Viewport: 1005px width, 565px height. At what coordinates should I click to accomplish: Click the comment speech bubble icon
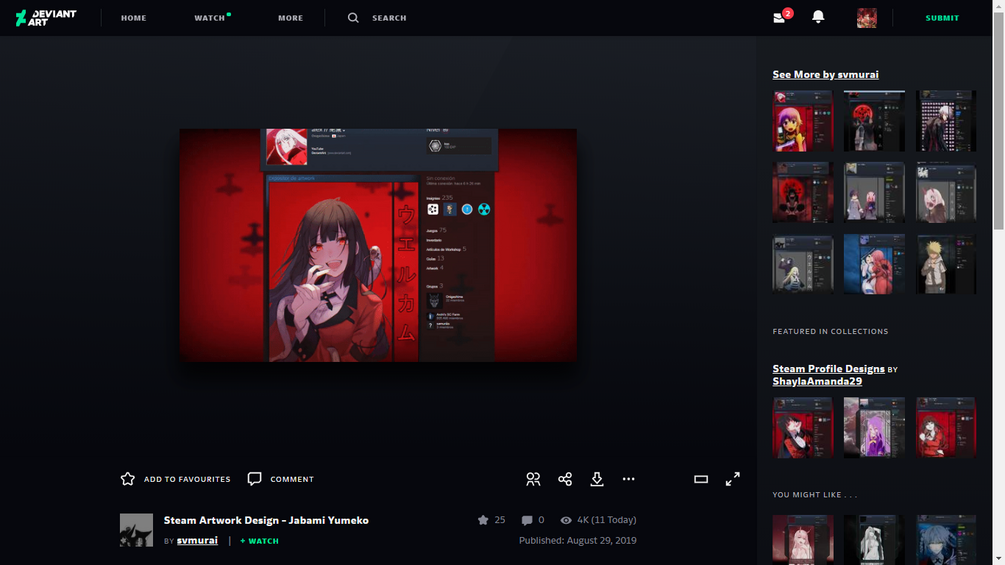(x=254, y=479)
